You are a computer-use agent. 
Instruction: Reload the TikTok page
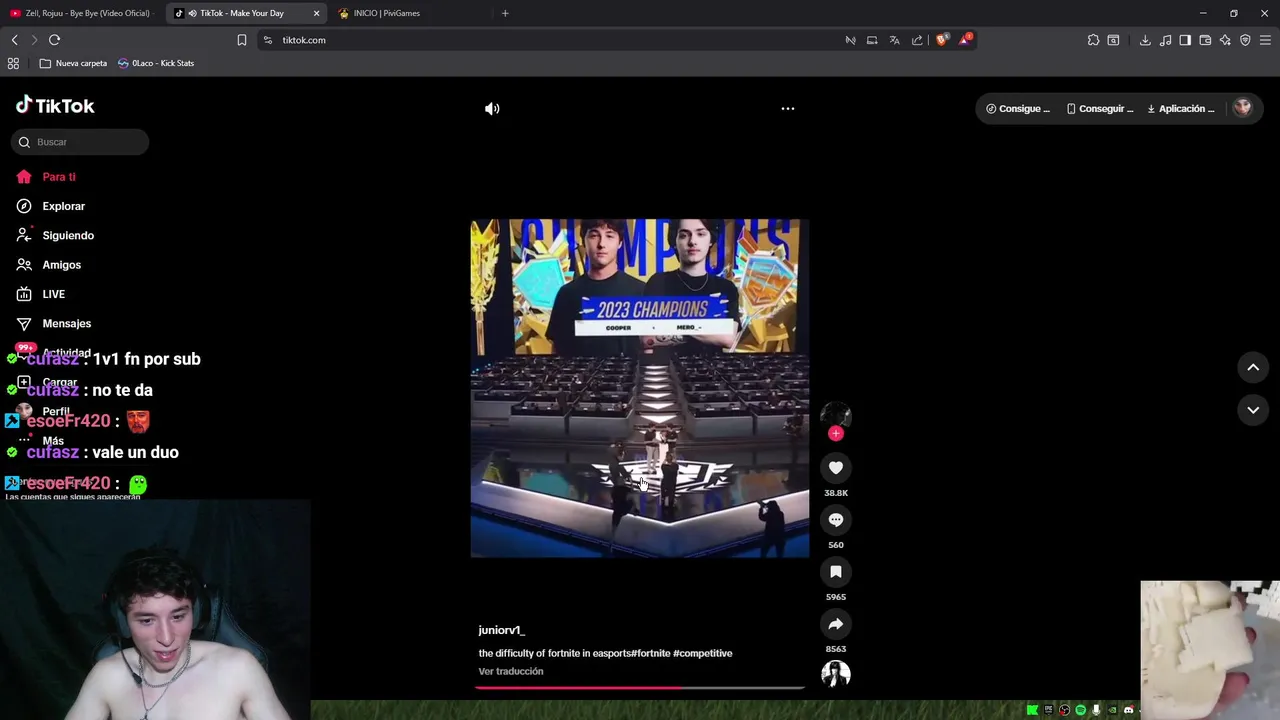[x=54, y=40]
